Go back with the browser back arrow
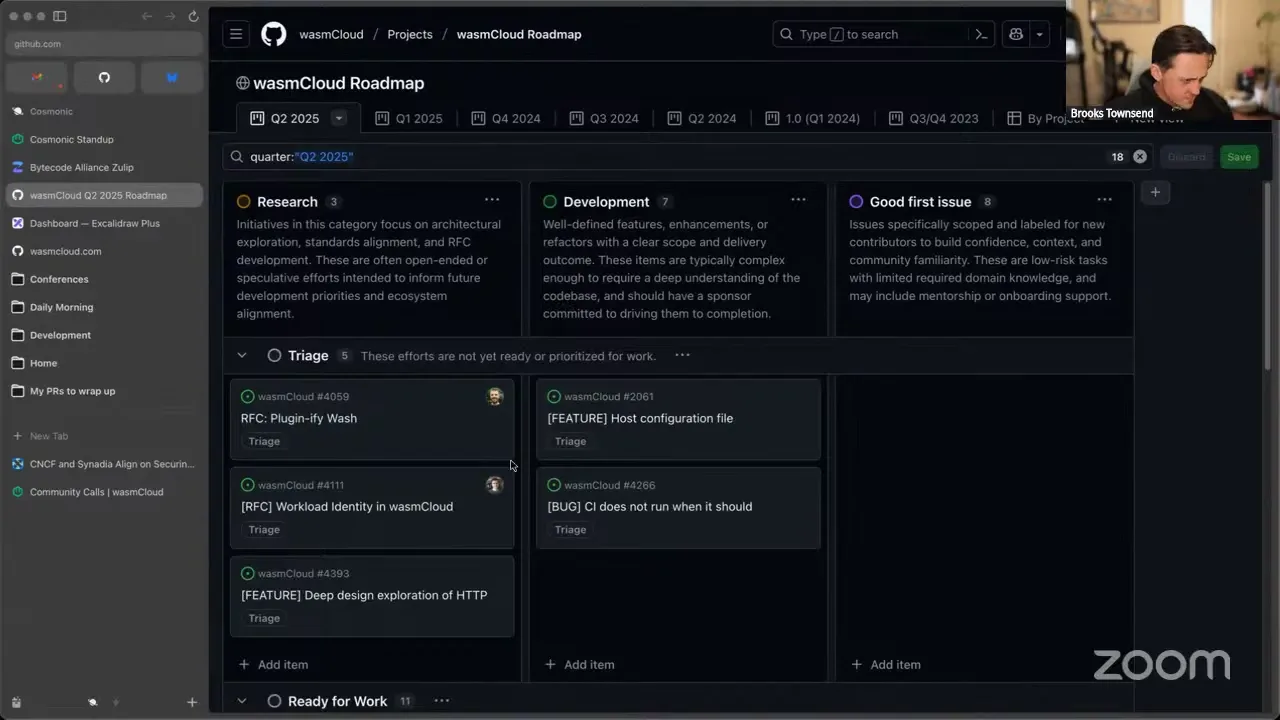This screenshot has width=1280, height=720. tap(147, 16)
